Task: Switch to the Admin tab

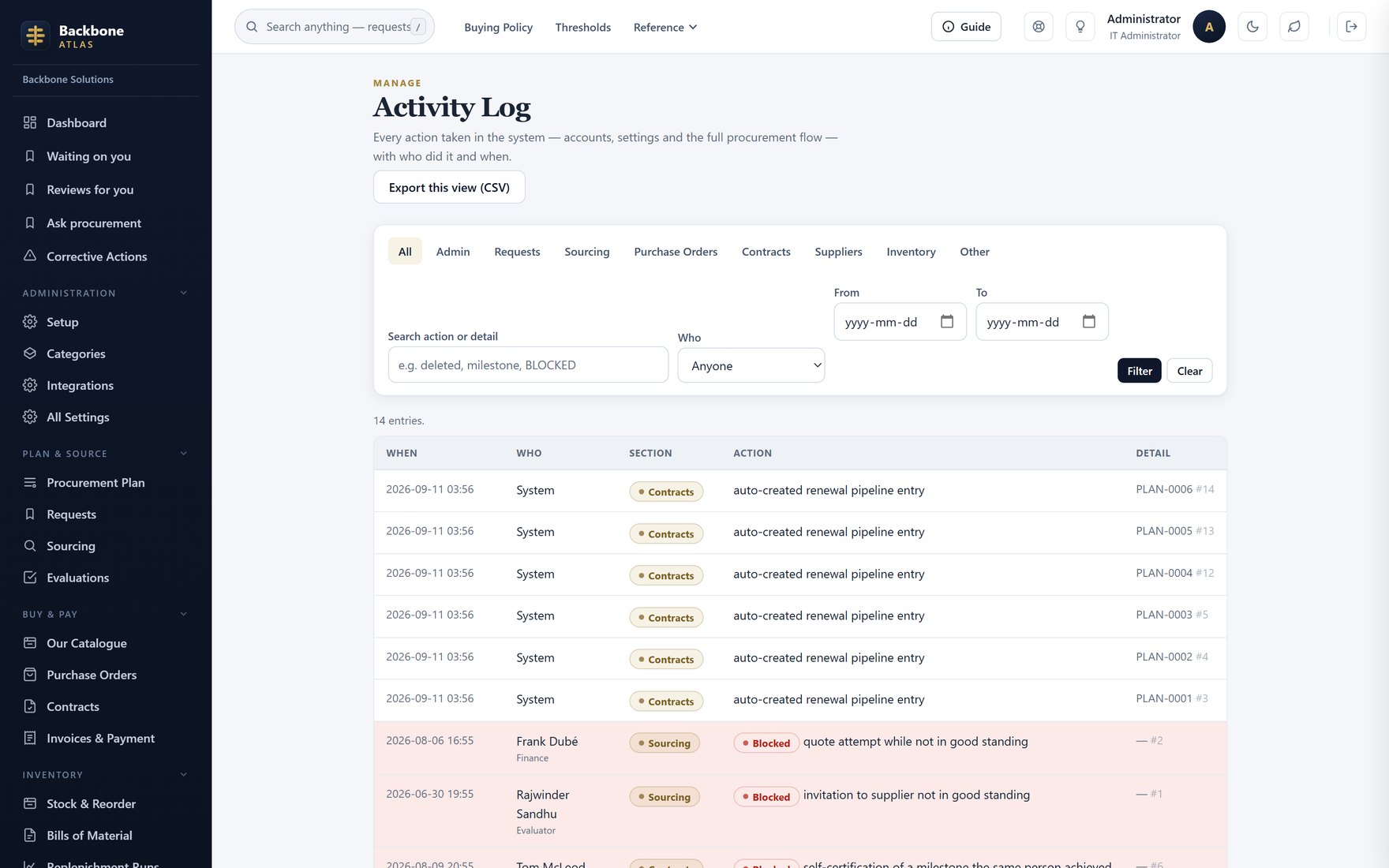Action: [453, 251]
